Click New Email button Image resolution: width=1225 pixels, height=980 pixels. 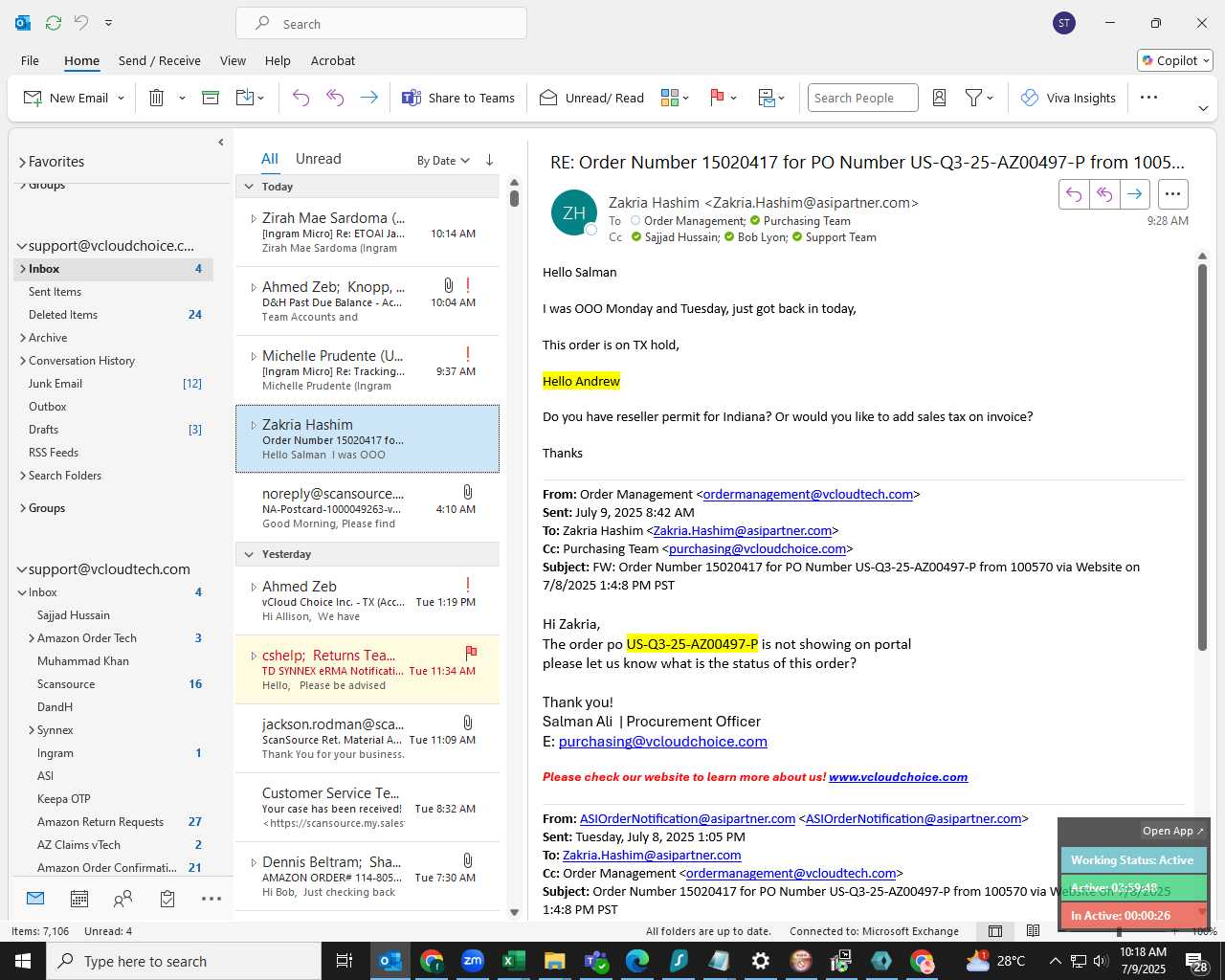click(66, 98)
